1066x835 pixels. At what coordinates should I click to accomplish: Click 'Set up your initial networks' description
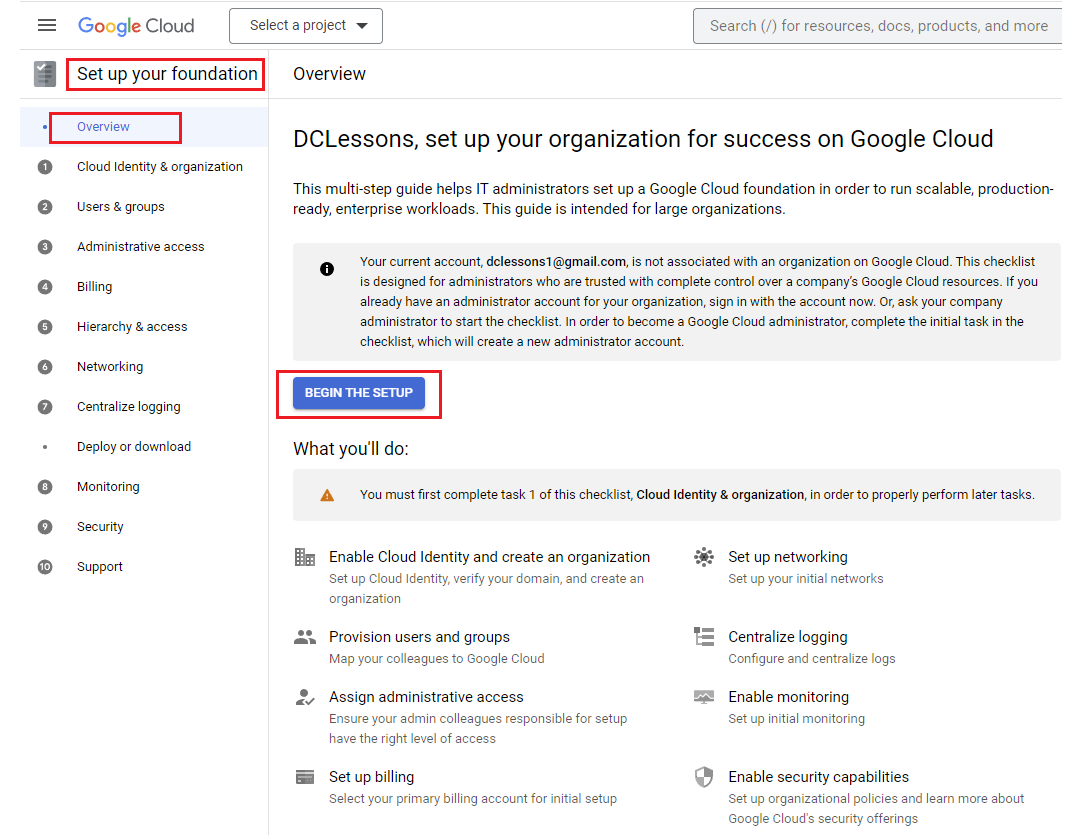pos(806,579)
